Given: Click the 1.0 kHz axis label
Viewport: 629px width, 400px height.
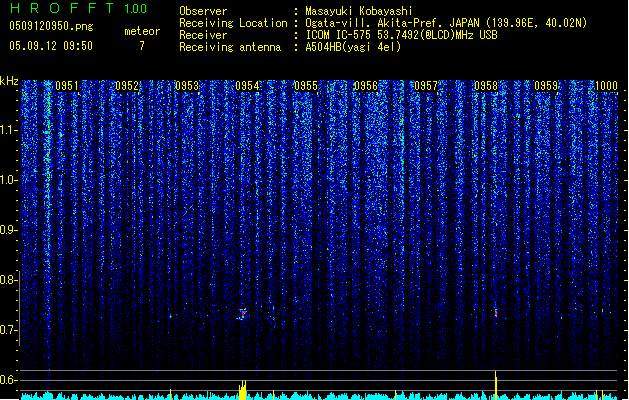Looking at the screenshot, I should [x=8, y=180].
